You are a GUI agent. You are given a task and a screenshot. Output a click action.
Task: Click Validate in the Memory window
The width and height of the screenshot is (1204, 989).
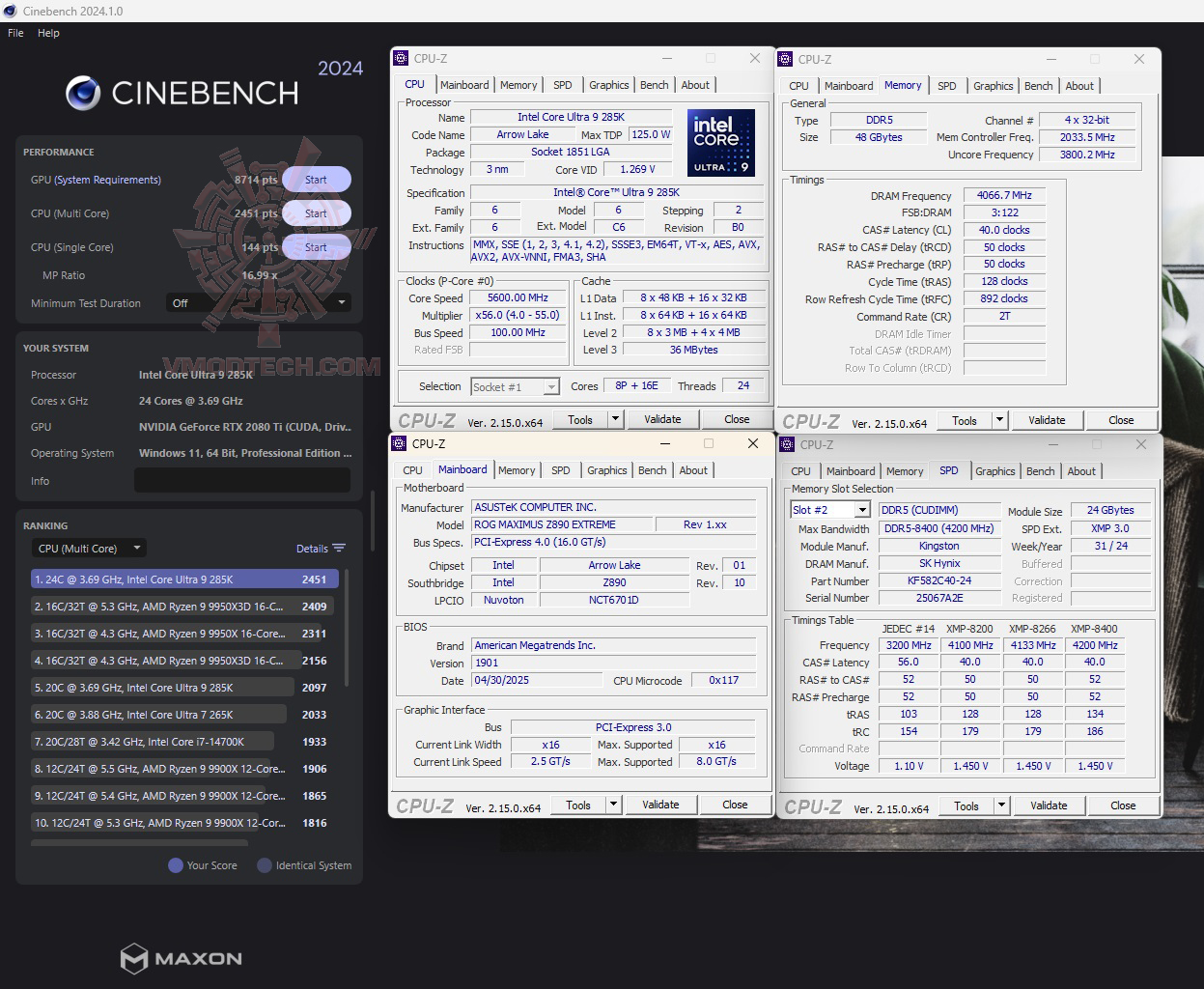click(x=1047, y=420)
